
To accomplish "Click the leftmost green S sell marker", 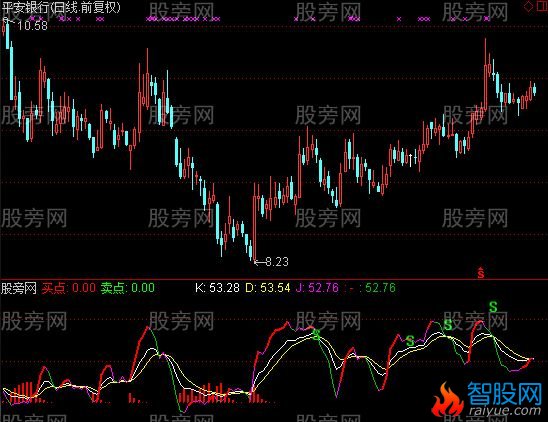I will click(x=316, y=334).
